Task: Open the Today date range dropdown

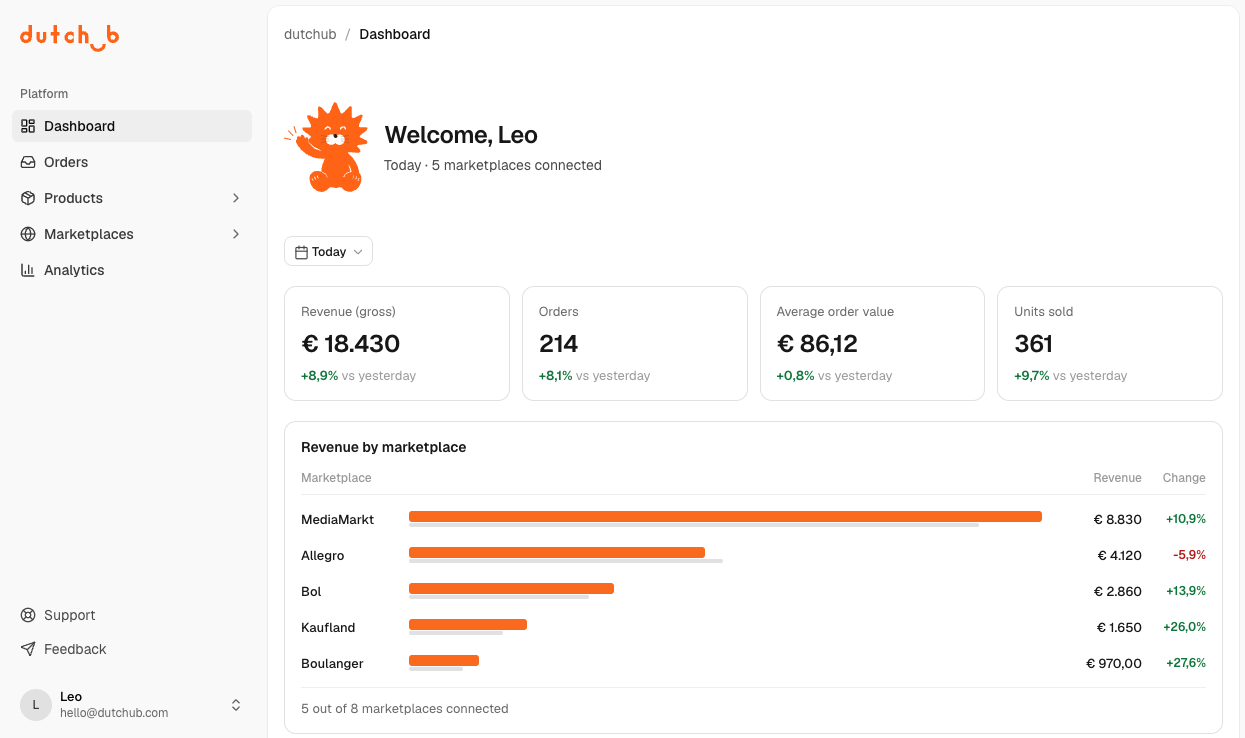Action: [x=328, y=252]
